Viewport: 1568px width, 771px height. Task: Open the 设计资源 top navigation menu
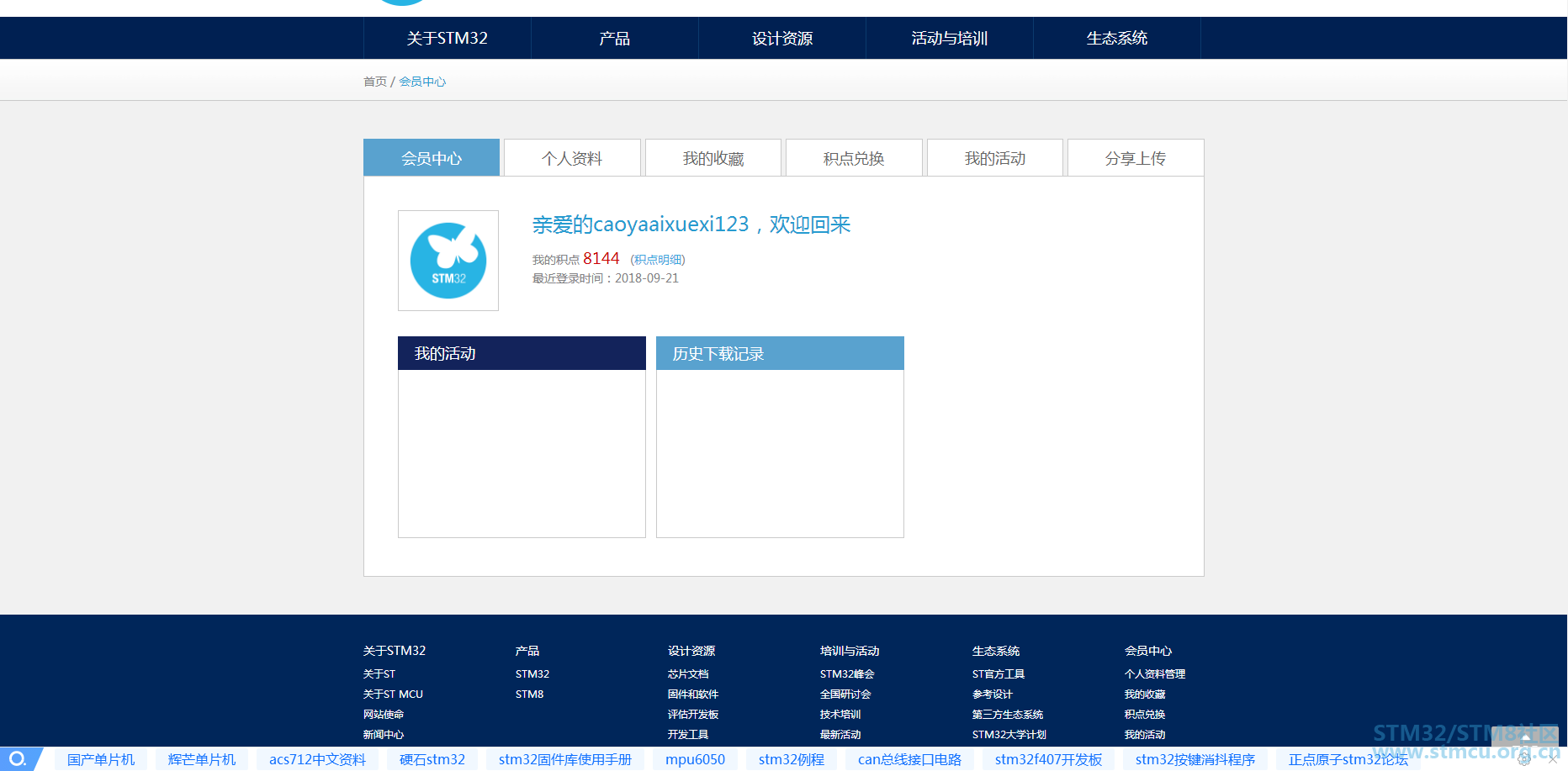(x=782, y=38)
